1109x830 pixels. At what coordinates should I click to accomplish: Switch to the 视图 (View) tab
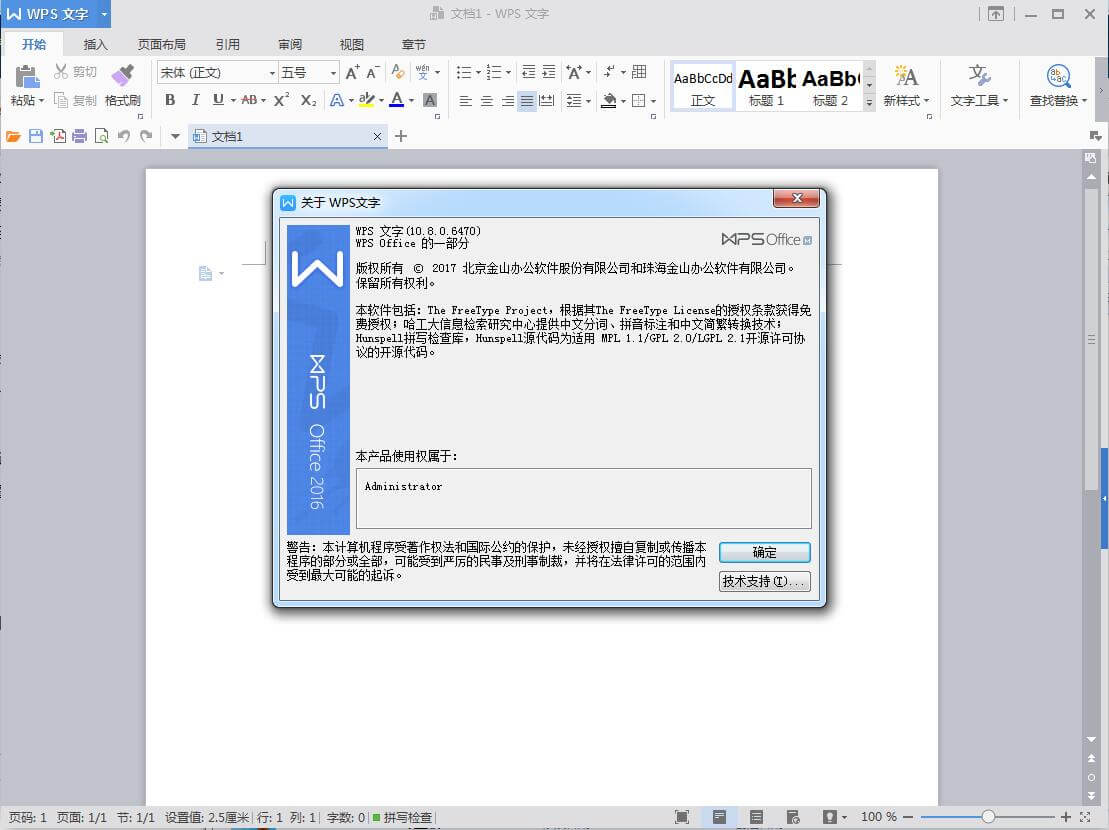pos(352,45)
